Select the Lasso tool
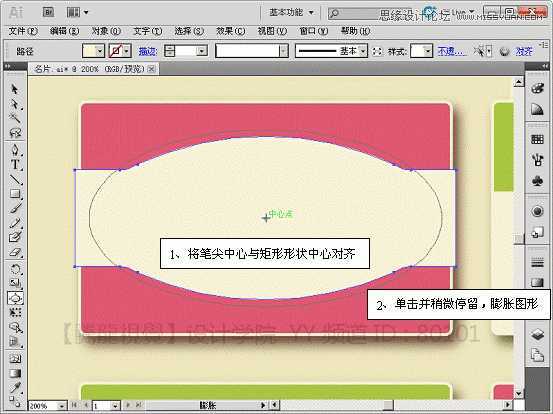Viewport: 553px width, 414px height. click(14, 132)
